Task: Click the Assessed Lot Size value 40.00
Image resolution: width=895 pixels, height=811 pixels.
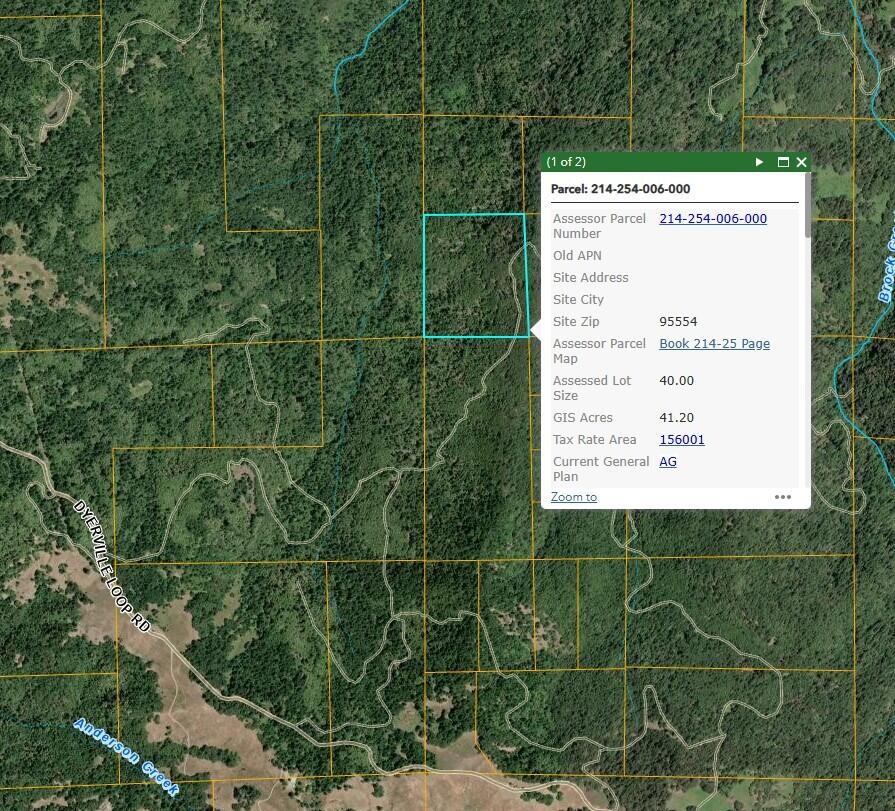Action: point(676,381)
